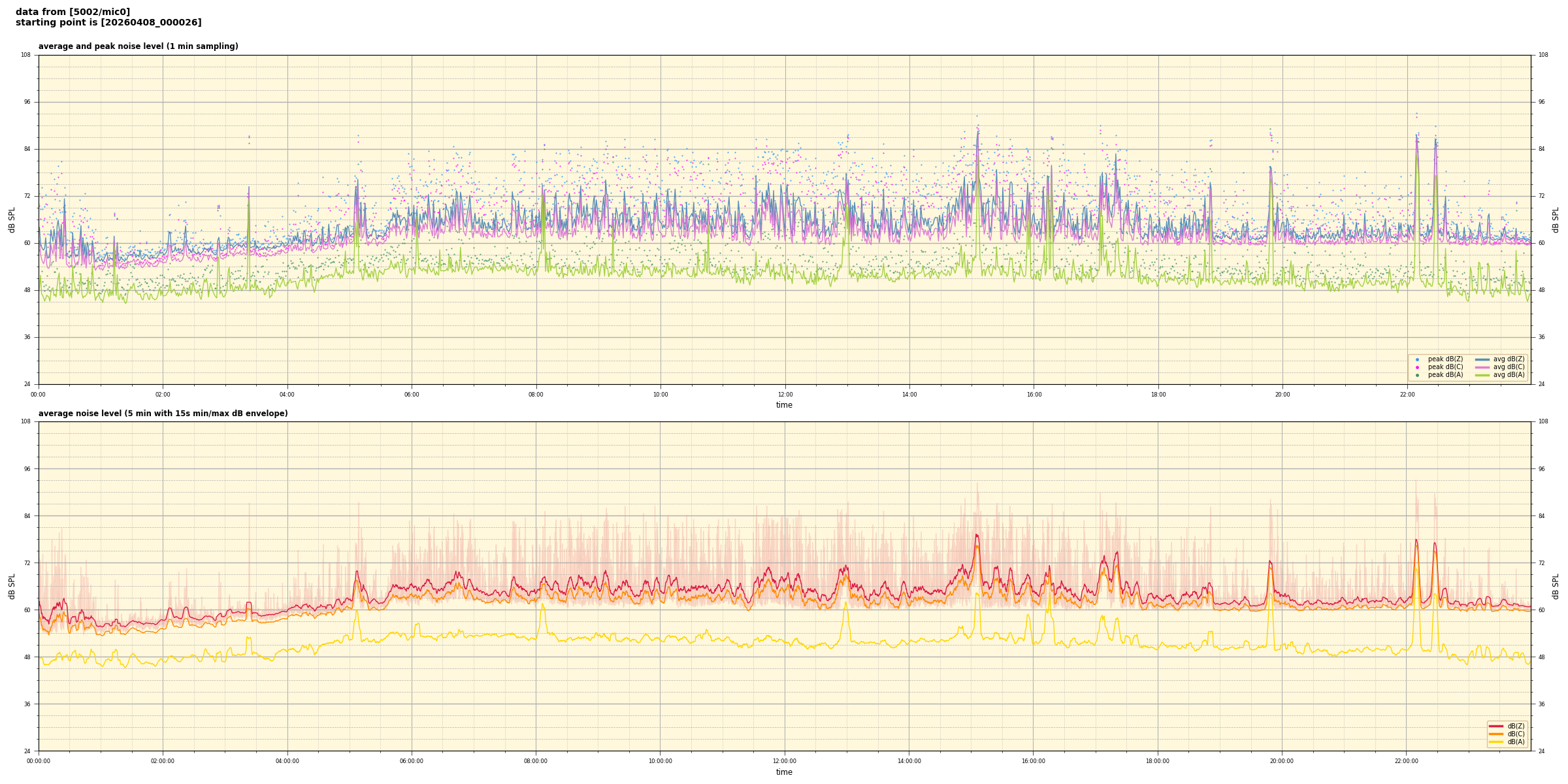Click the 18:00:00 tick label on lower chart

pos(1158,761)
